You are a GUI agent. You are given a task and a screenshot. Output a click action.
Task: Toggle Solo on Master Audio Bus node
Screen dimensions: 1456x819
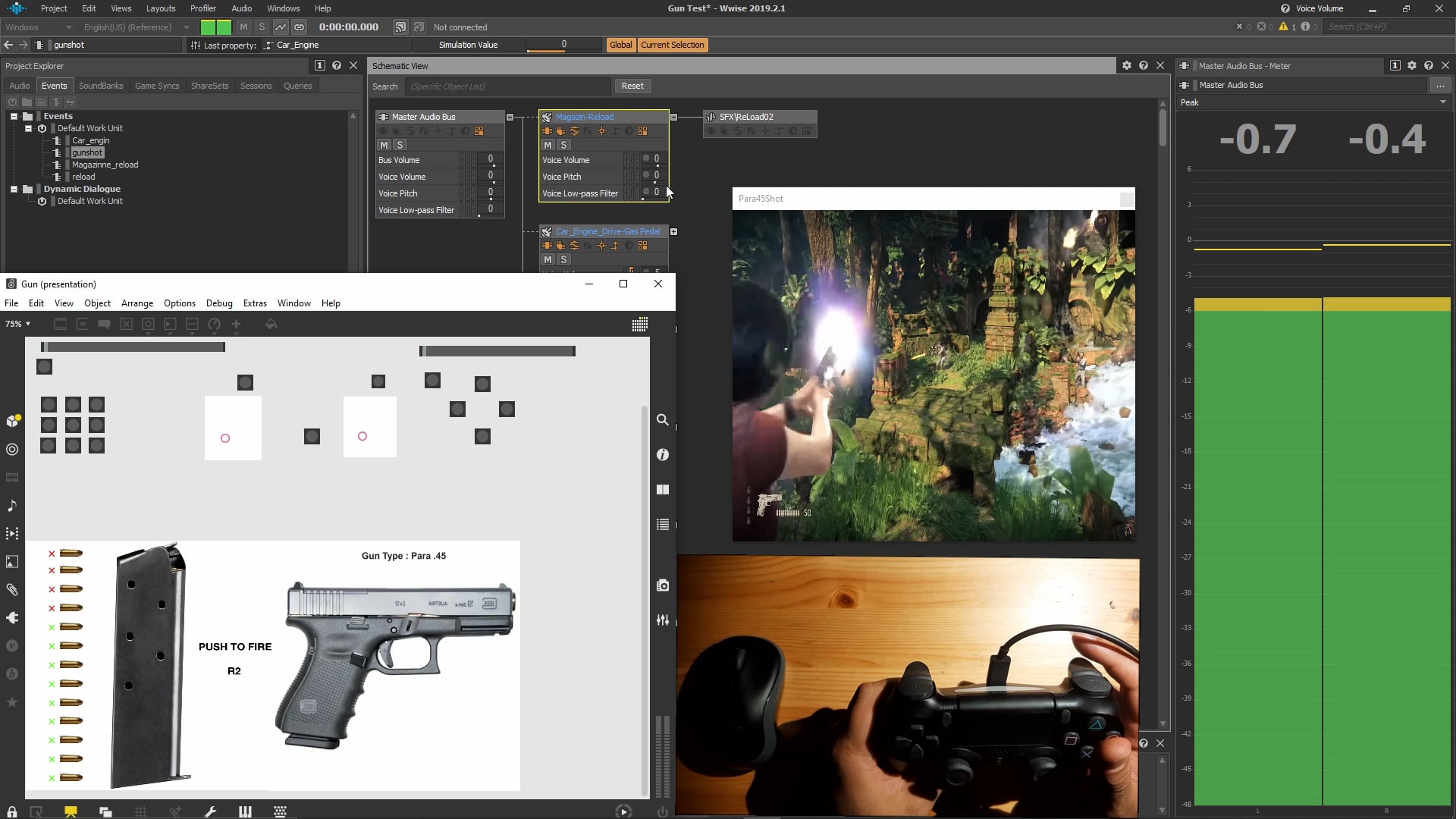click(x=400, y=145)
